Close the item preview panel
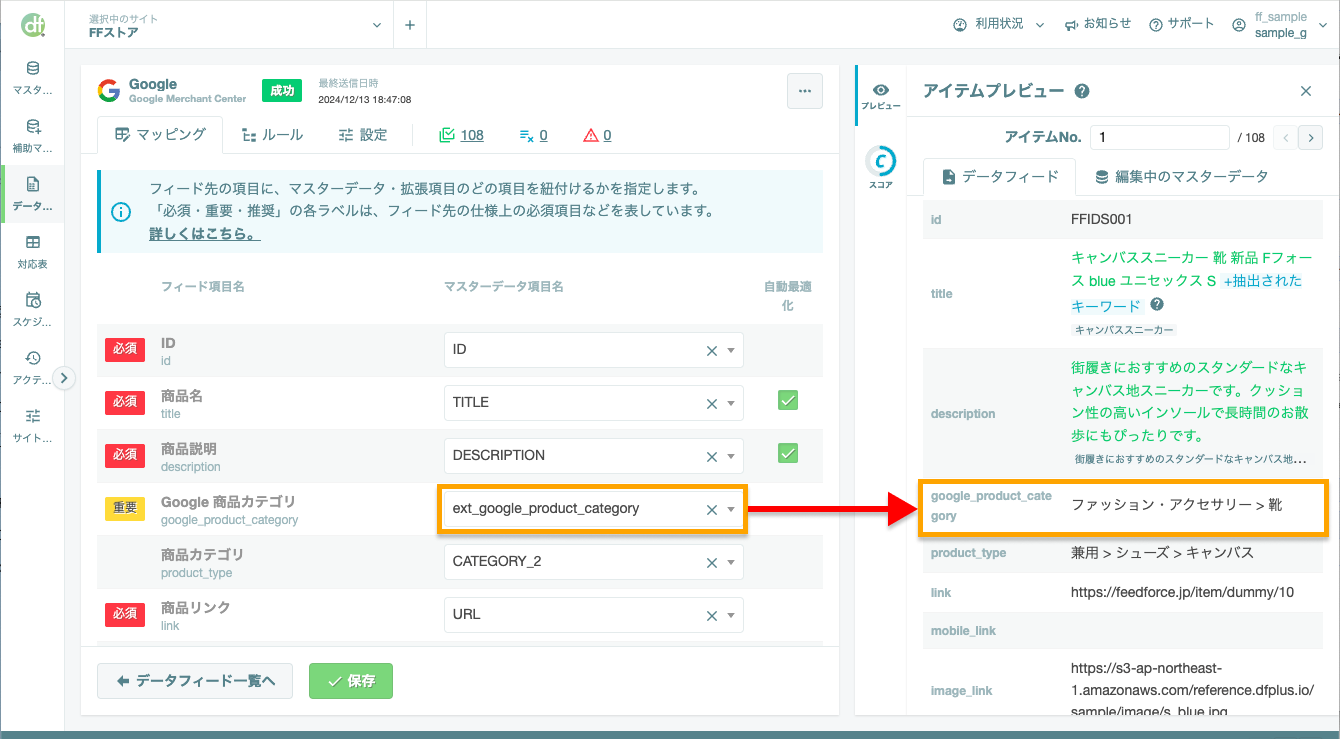This screenshot has width=1340, height=739. [1306, 91]
